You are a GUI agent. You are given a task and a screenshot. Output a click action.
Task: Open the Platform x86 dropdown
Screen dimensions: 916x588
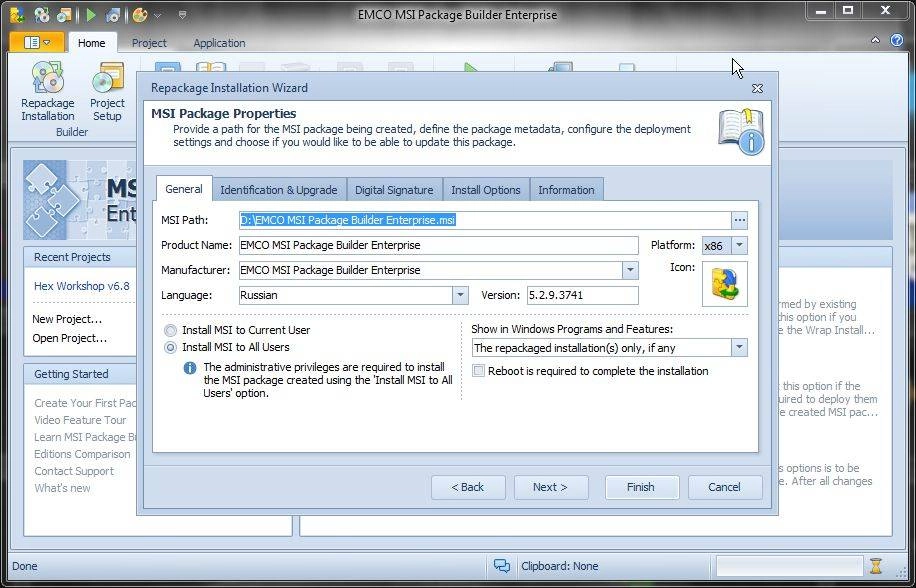(739, 245)
